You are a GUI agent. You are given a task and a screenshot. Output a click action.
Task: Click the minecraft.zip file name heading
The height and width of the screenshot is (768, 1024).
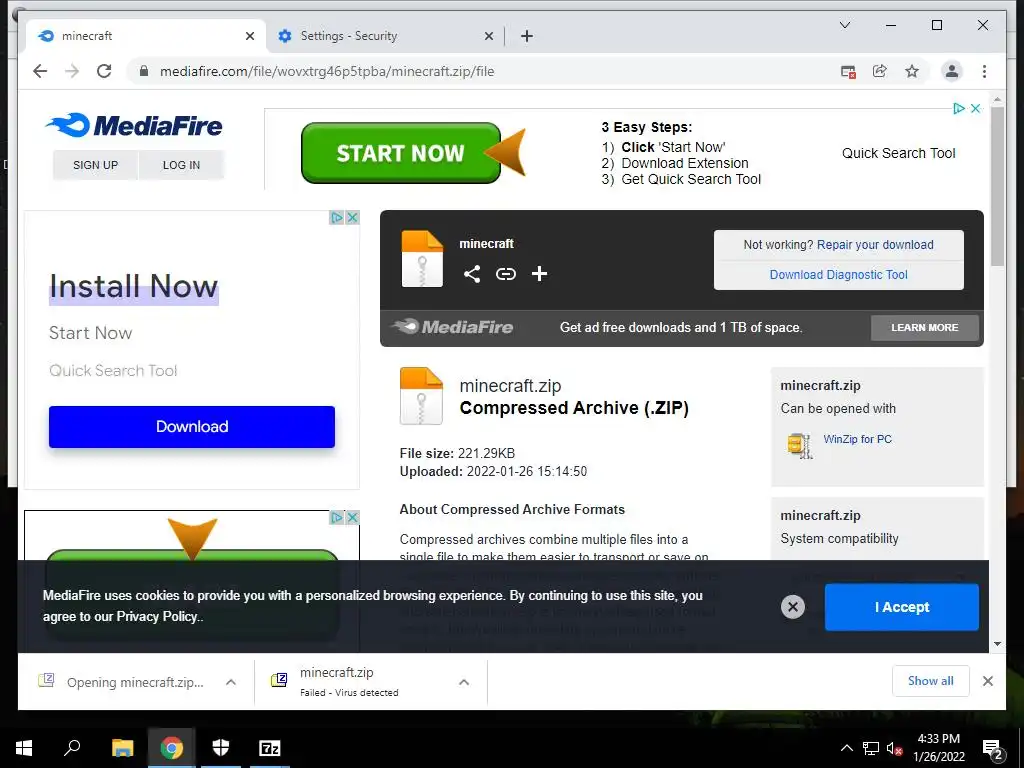[x=510, y=386]
